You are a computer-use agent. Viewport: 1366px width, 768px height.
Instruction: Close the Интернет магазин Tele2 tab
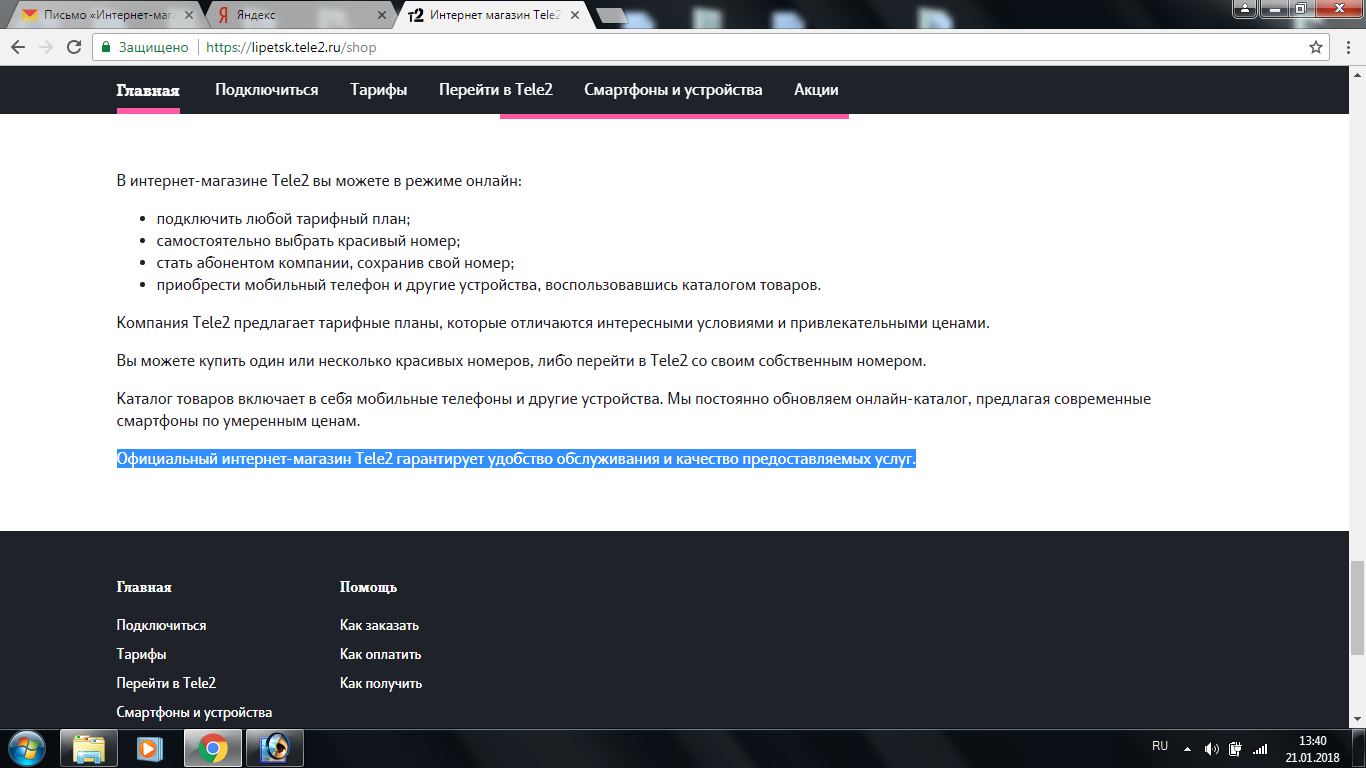click(574, 15)
